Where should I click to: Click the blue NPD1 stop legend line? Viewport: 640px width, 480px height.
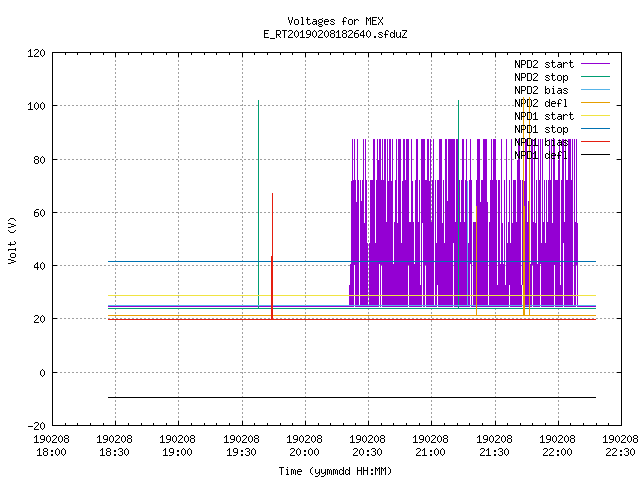click(x=595, y=129)
